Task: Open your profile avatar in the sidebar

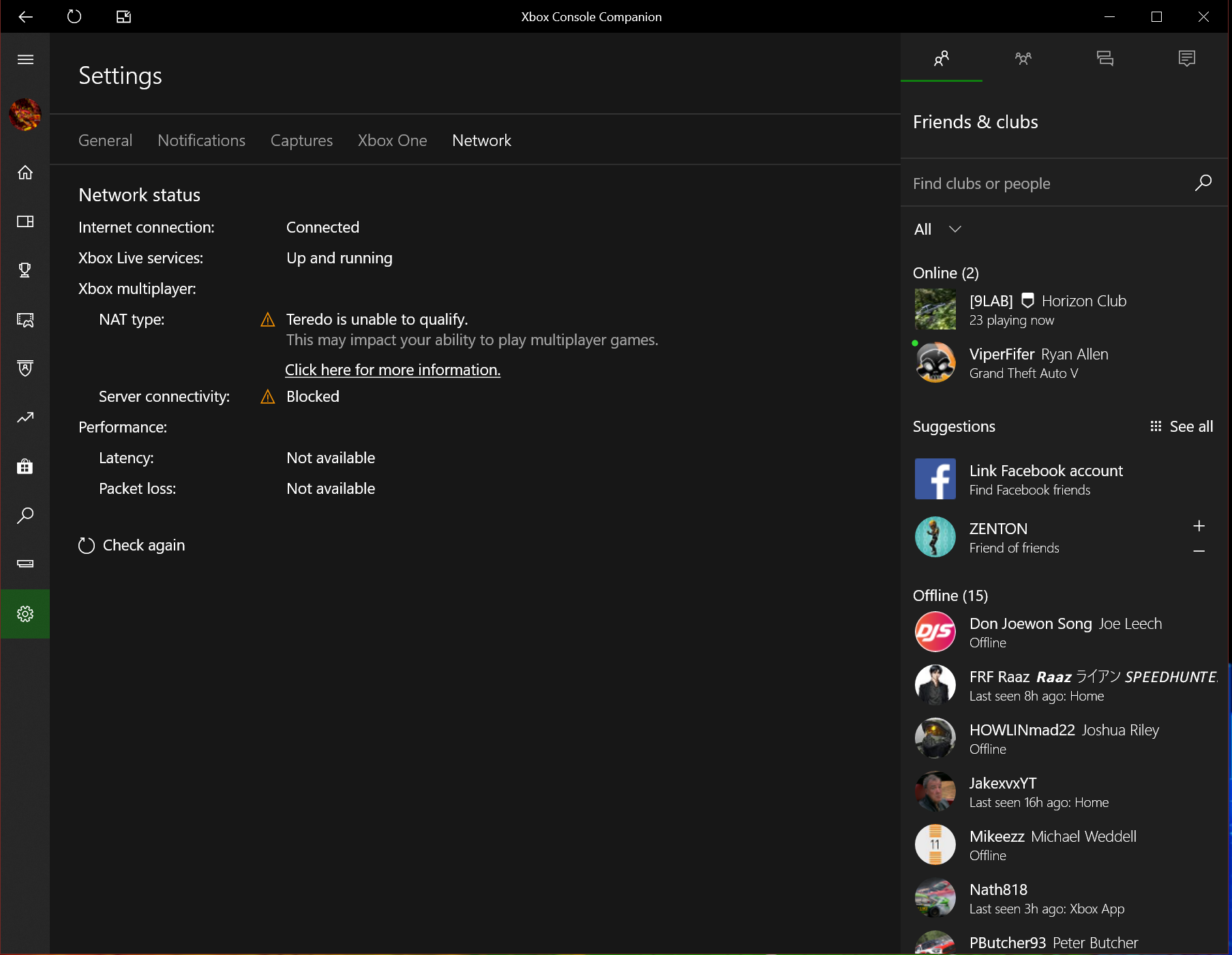Action: coord(25,114)
